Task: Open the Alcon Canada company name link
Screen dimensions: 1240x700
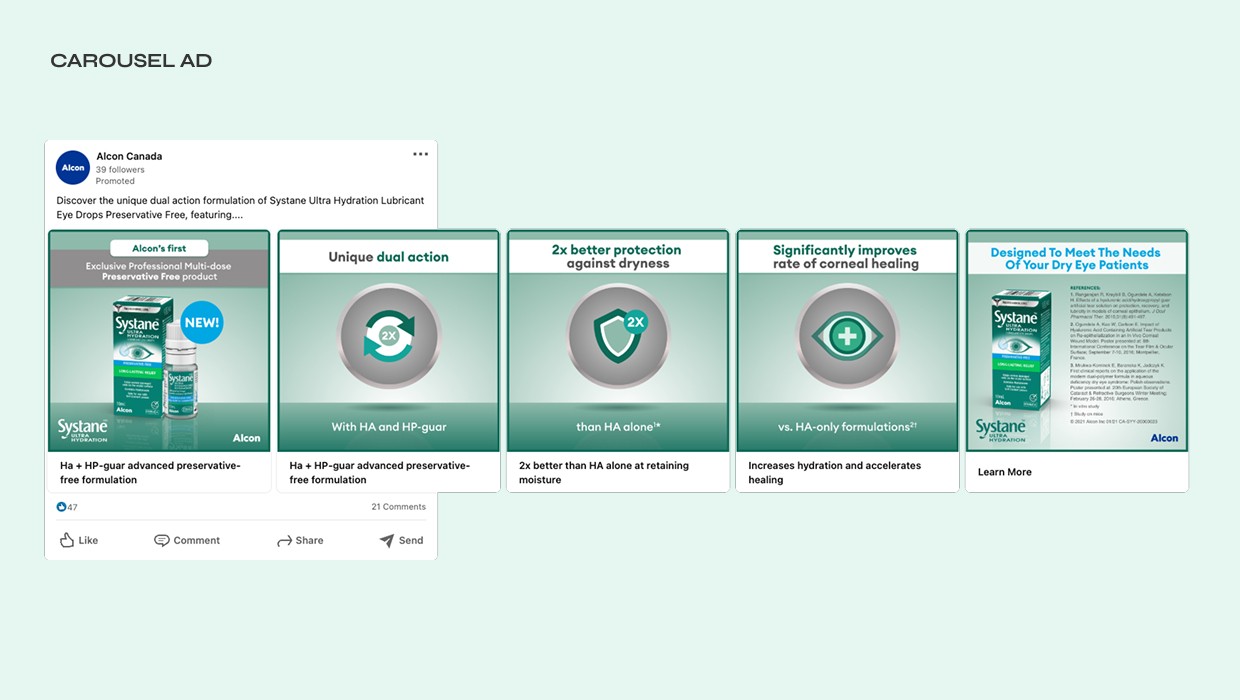Action: coord(129,156)
